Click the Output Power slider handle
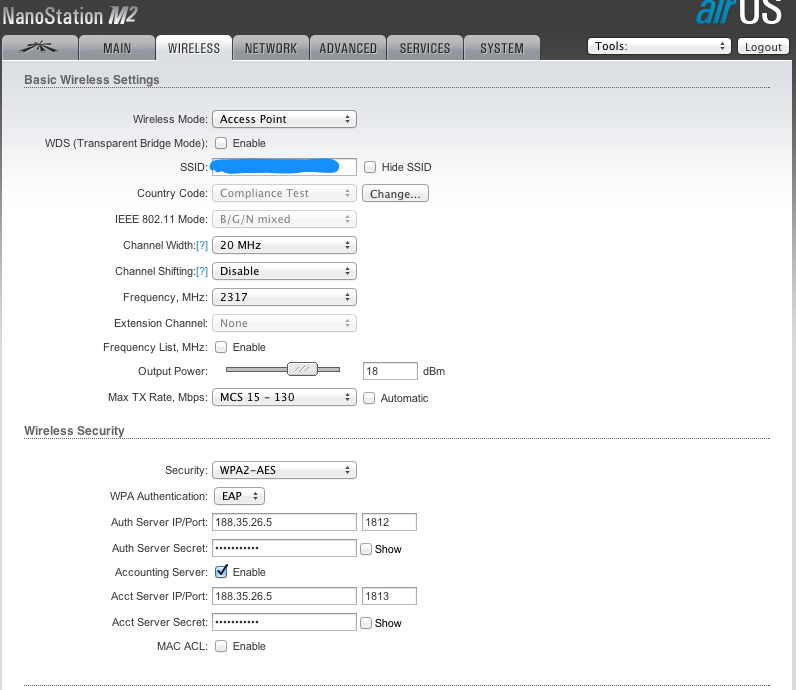 coord(301,369)
